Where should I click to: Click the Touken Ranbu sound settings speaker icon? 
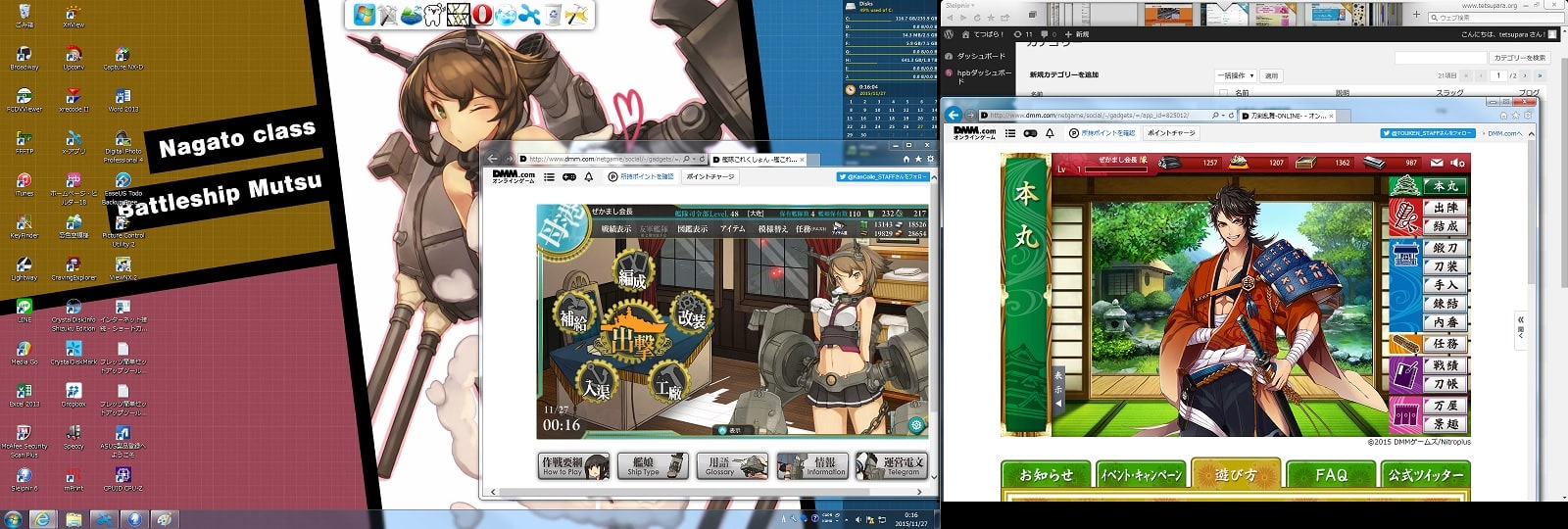tap(1458, 163)
